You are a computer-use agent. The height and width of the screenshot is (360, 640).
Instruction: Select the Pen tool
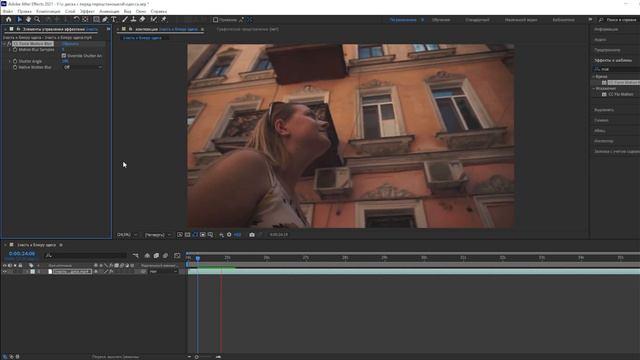105,19
